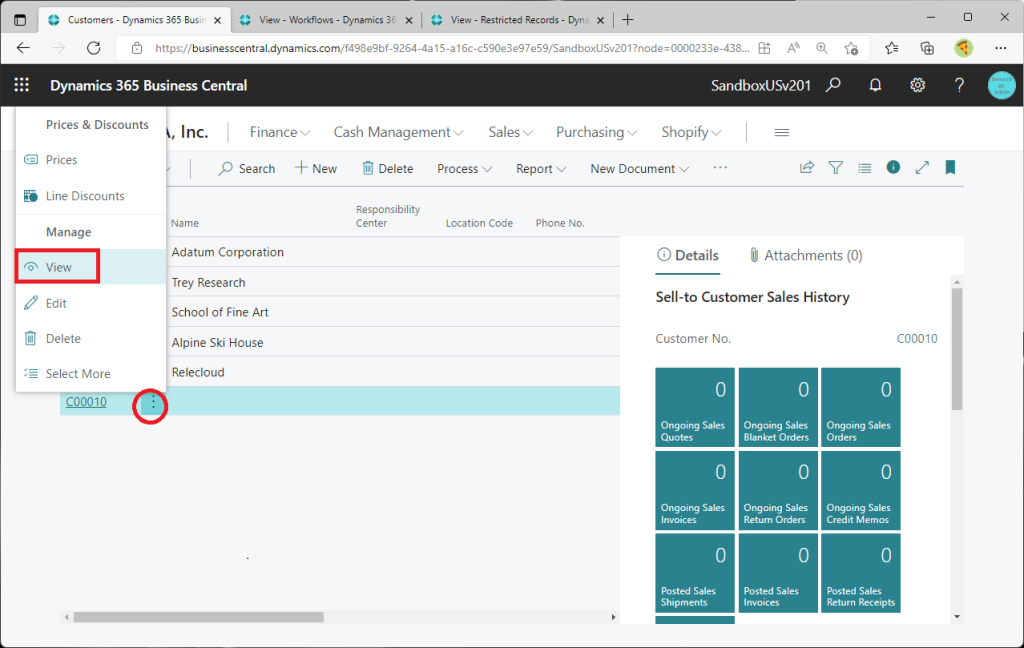
Task: Open the Report dropdown
Action: [541, 169]
